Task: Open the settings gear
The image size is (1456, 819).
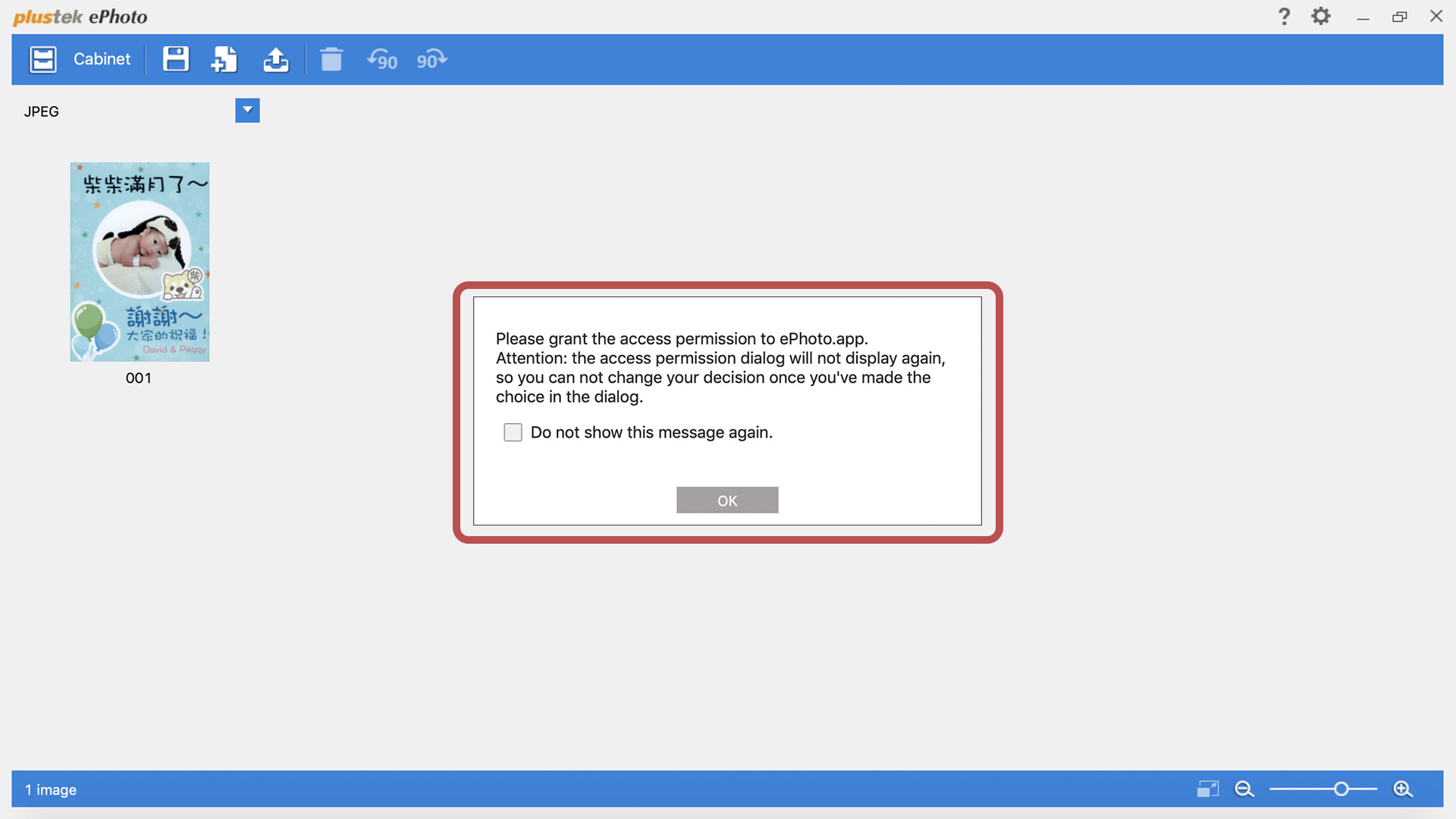Action: point(1321,17)
